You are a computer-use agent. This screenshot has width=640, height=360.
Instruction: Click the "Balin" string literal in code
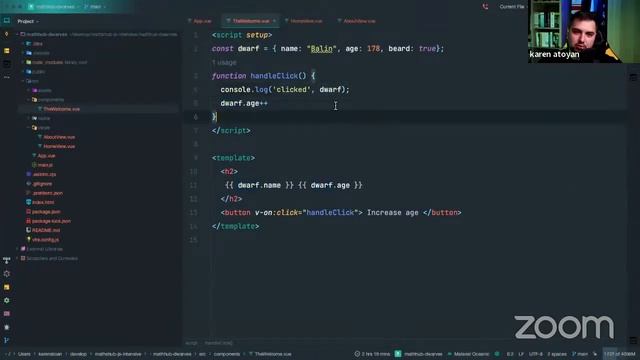pyautogui.click(x=321, y=49)
